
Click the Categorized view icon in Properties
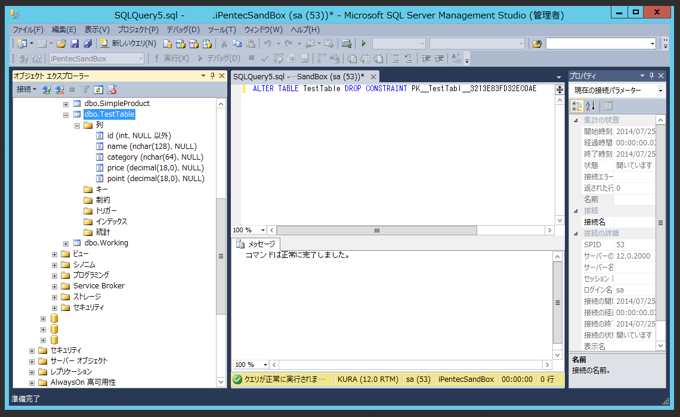point(577,106)
